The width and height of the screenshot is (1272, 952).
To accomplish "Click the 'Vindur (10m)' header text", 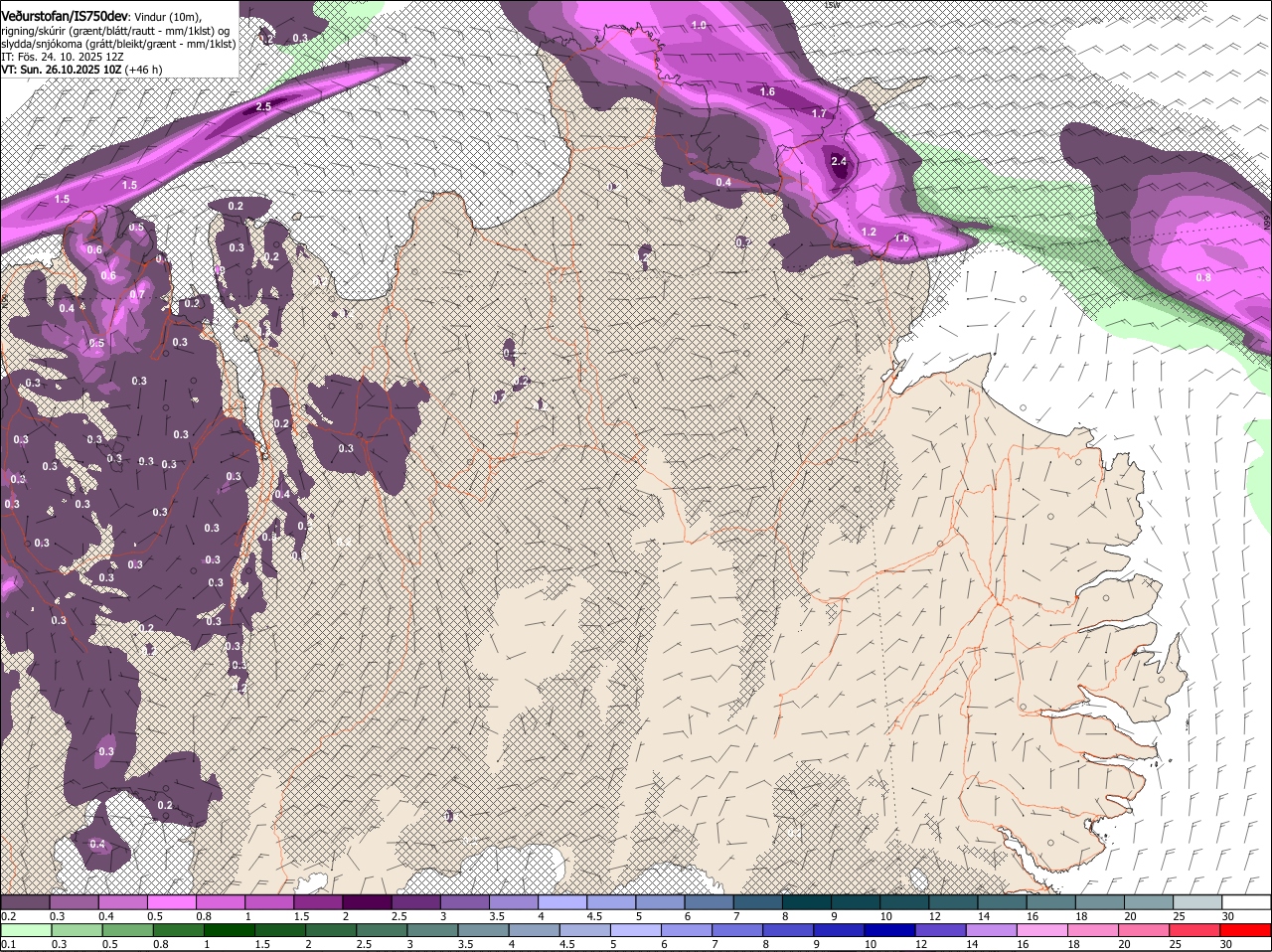I will coord(167,18).
